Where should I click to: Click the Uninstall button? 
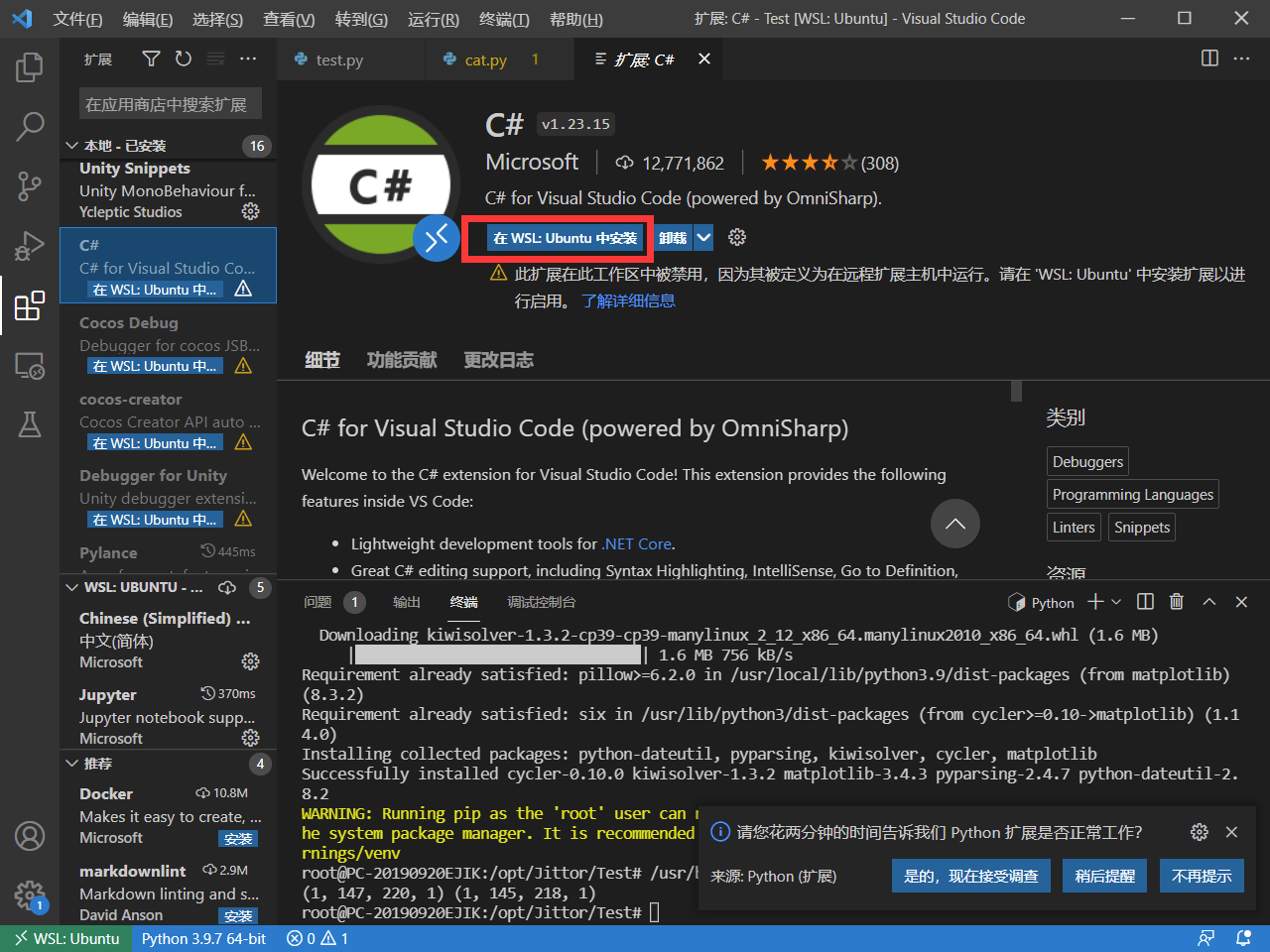[x=673, y=237]
